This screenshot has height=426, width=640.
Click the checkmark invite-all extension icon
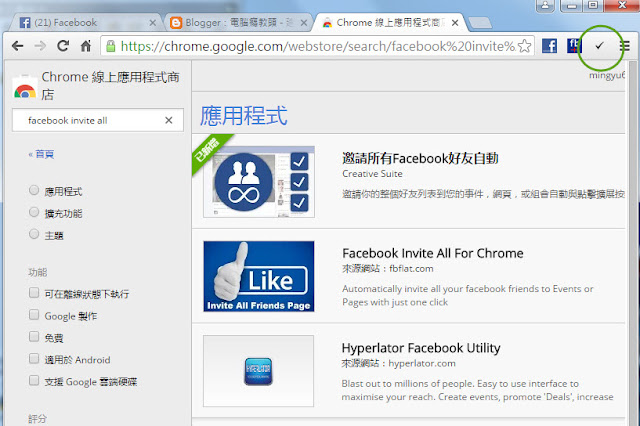pyautogui.click(x=599, y=46)
